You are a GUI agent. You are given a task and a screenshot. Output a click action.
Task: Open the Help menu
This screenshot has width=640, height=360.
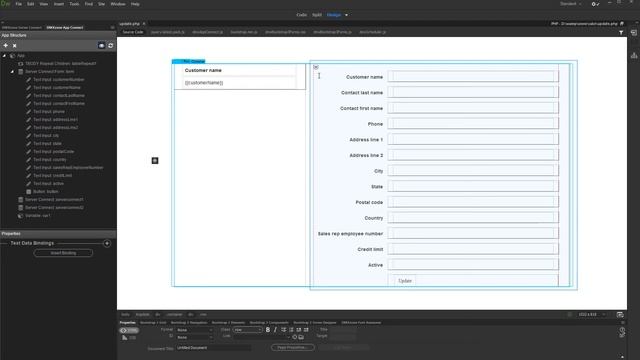pos(135,4)
